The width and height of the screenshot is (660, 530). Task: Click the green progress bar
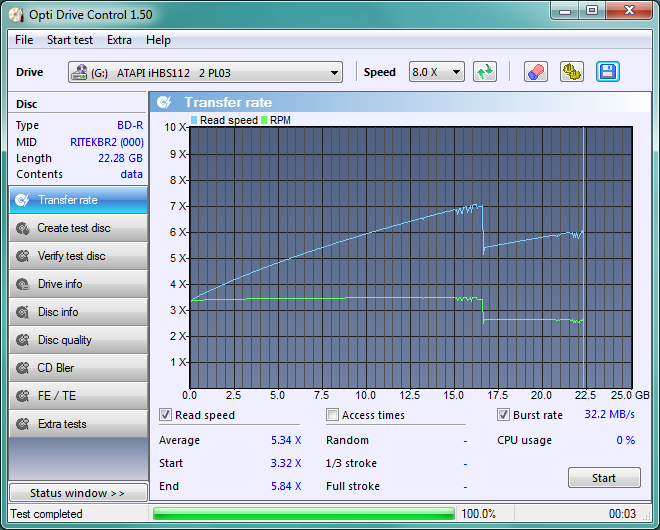pos(303,514)
